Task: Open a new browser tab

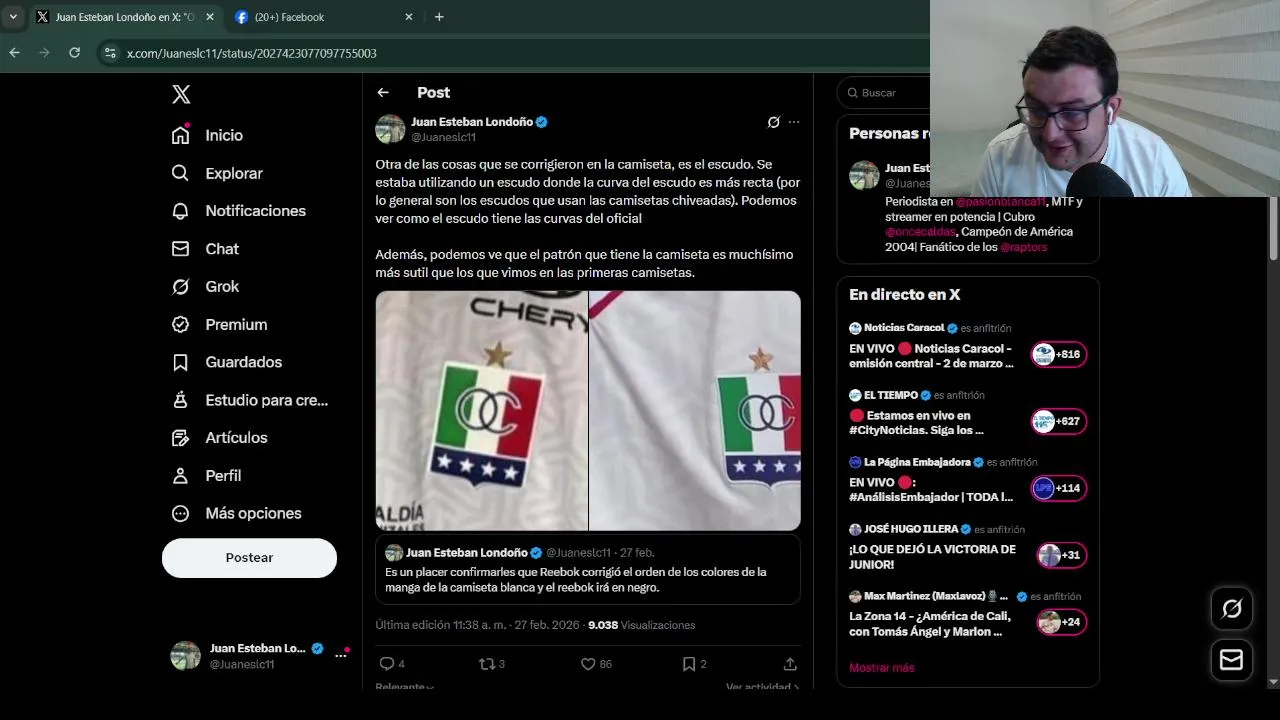Action: click(x=439, y=17)
